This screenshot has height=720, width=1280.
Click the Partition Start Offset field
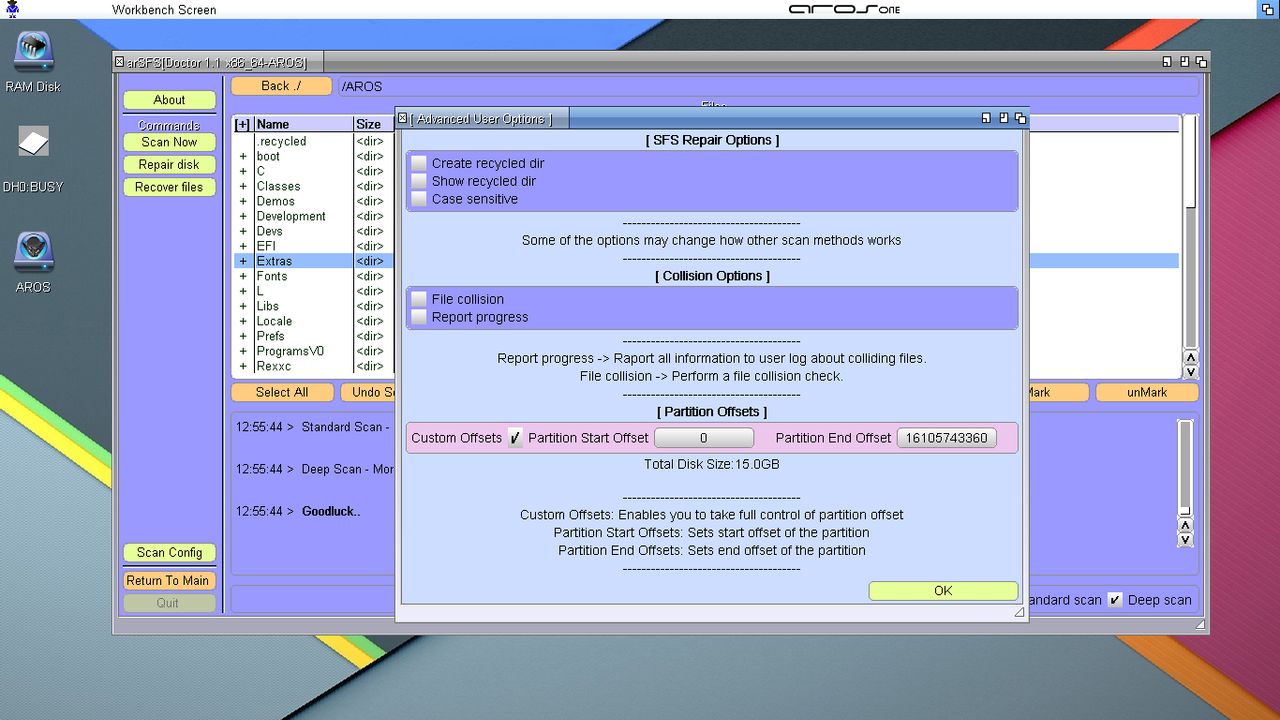pyautogui.click(x=704, y=438)
